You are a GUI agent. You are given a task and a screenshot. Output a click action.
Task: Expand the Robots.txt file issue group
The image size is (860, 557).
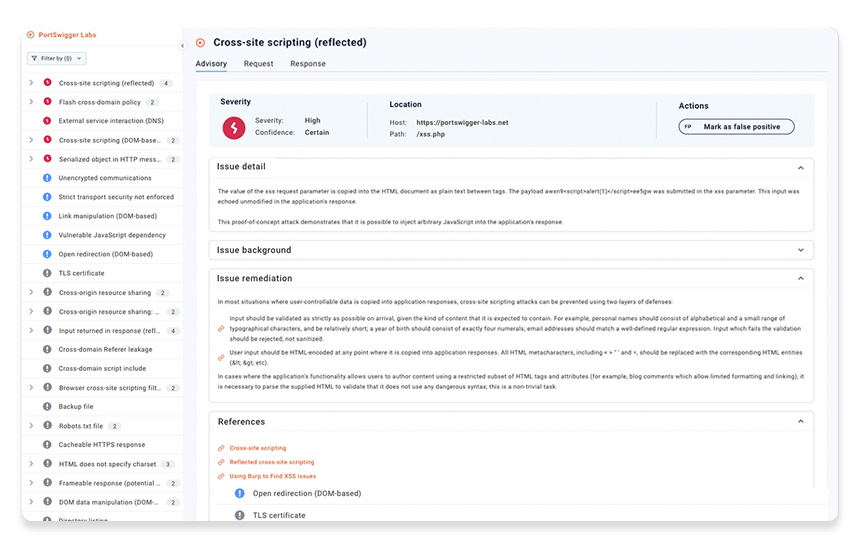coord(31,425)
